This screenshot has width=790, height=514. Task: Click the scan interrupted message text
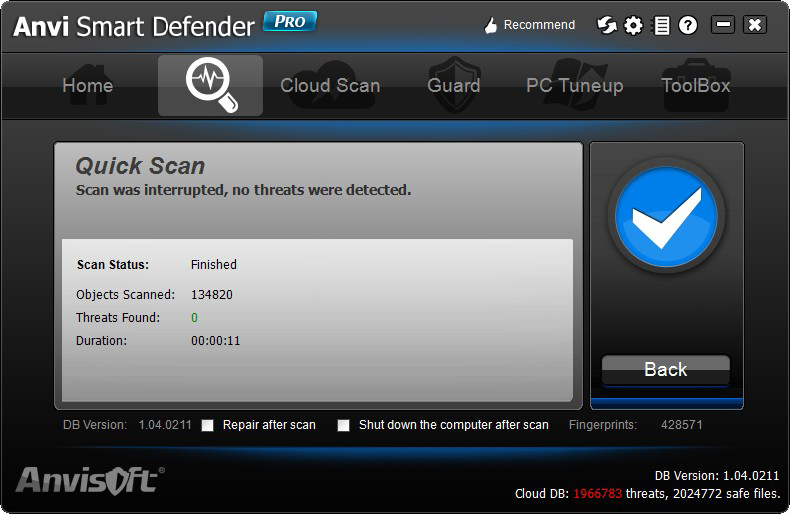click(243, 190)
